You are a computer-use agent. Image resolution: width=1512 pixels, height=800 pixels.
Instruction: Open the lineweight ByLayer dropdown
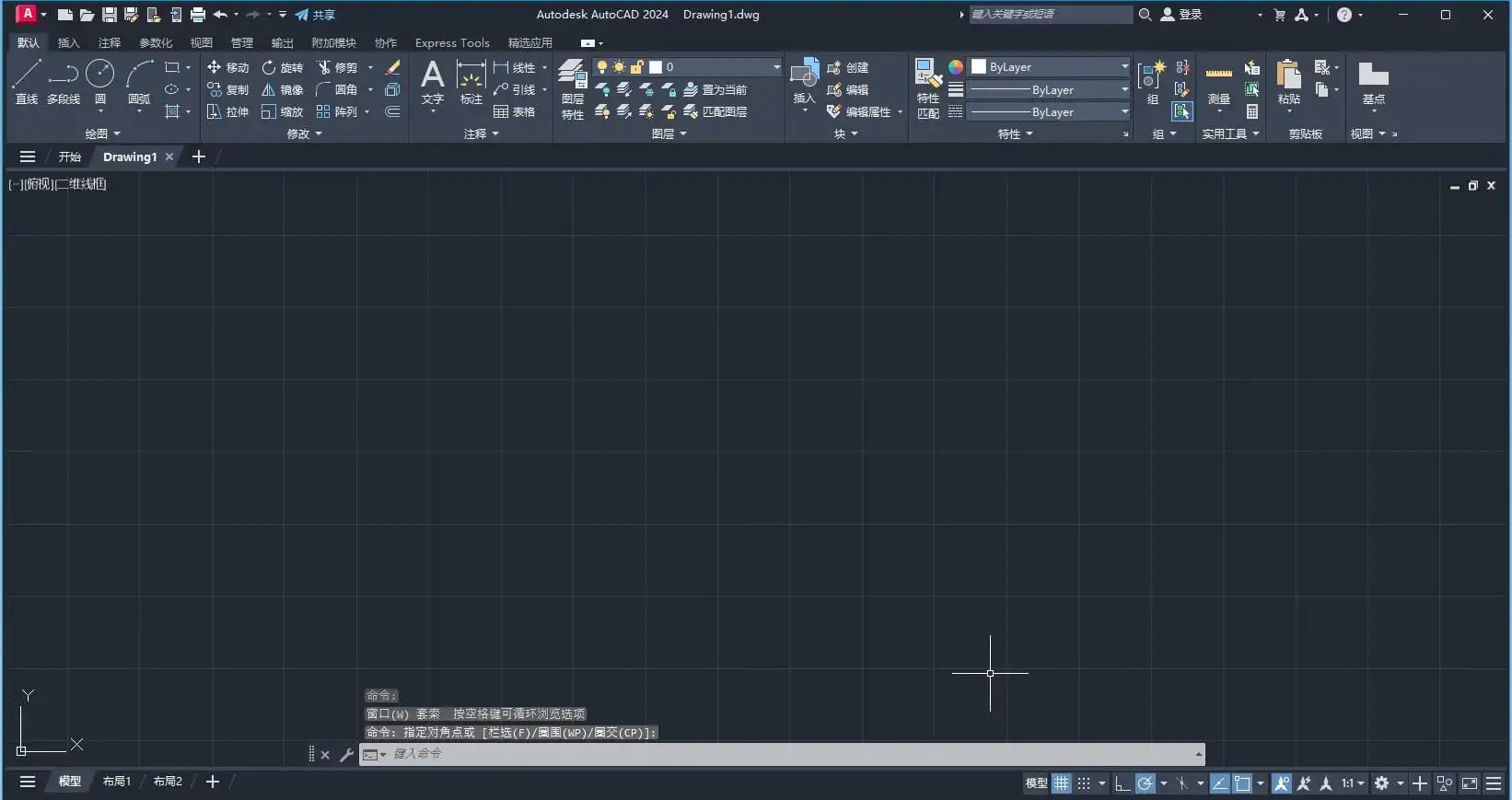[x=1050, y=90]
